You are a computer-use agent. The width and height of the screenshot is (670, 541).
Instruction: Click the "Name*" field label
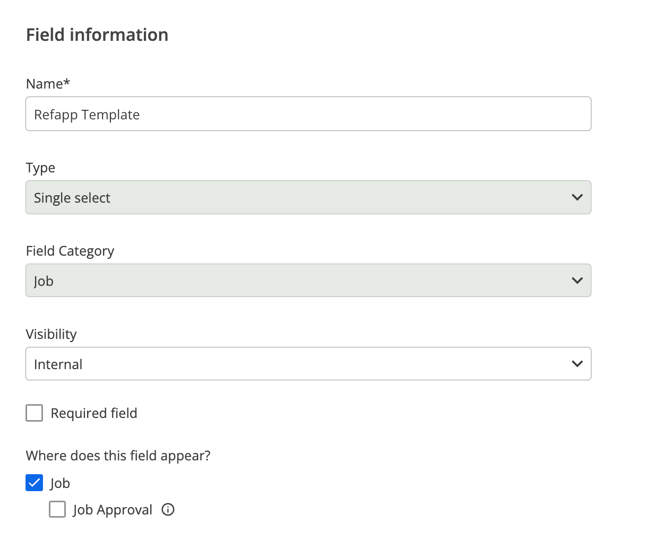pos(48,84)
